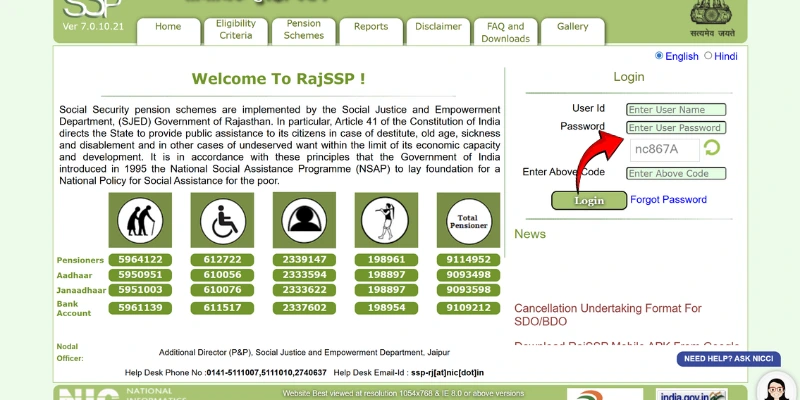Click disabled Janaadhaar count 610076

[222, 290]
